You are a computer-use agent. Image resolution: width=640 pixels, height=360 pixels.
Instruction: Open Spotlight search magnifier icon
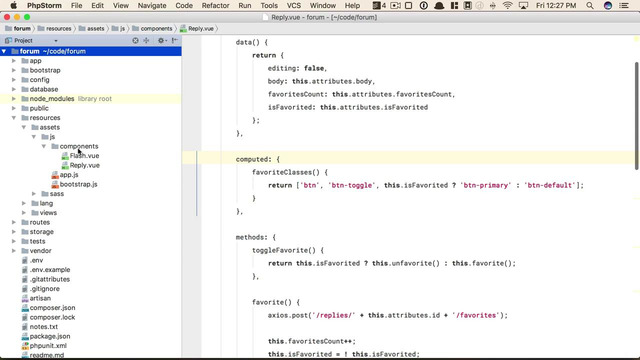pos(590,5)
